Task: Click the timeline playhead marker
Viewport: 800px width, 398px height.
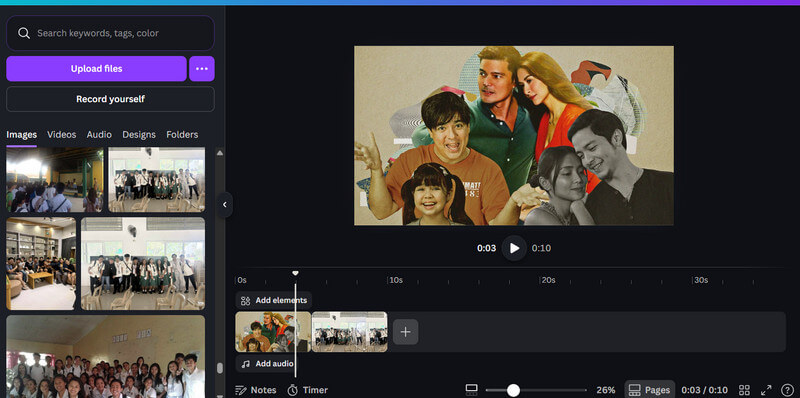Action: point(295,273)
